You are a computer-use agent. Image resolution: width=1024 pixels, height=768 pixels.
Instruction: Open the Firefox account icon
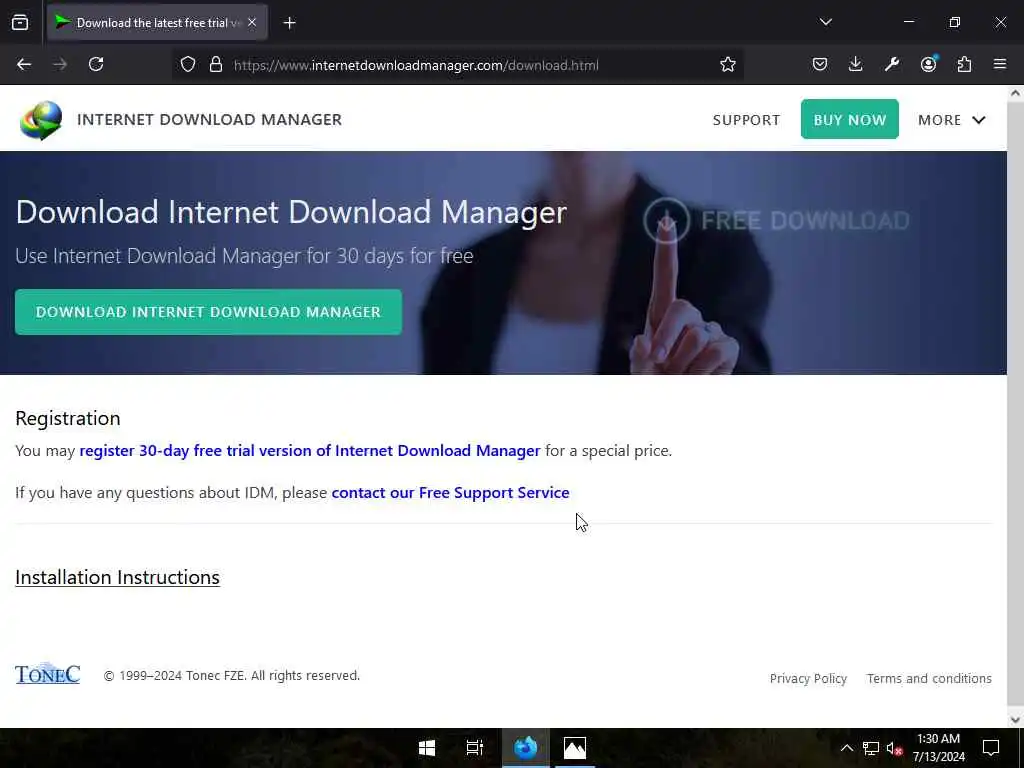tap(928, 63)
